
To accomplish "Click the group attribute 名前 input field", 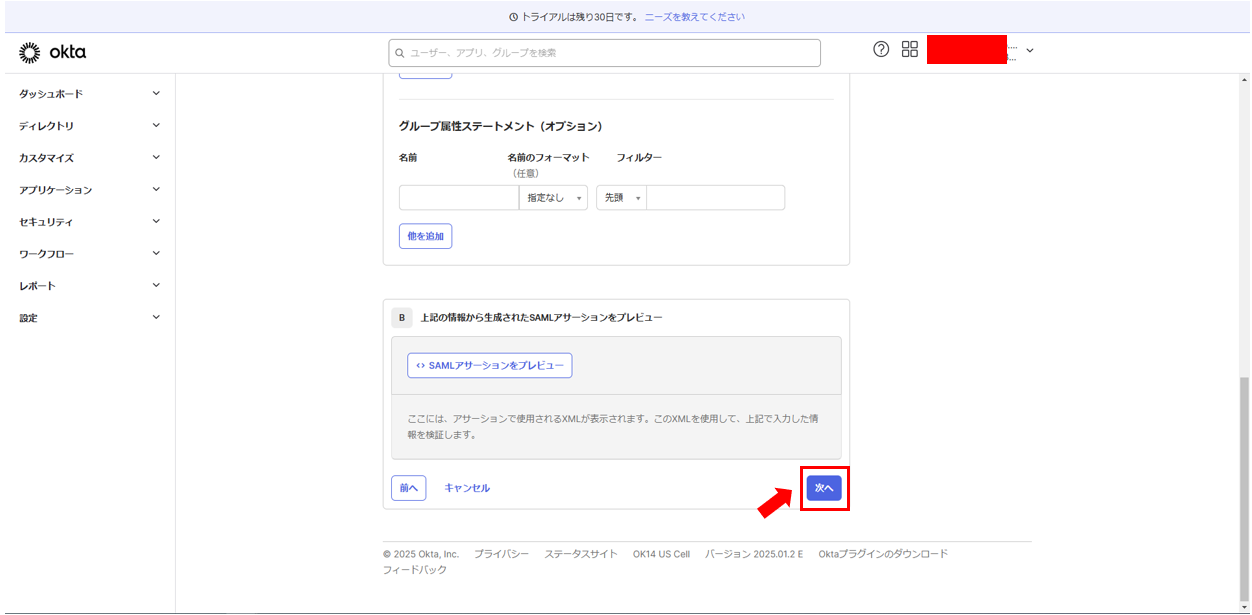I will [x=458, y=198].
